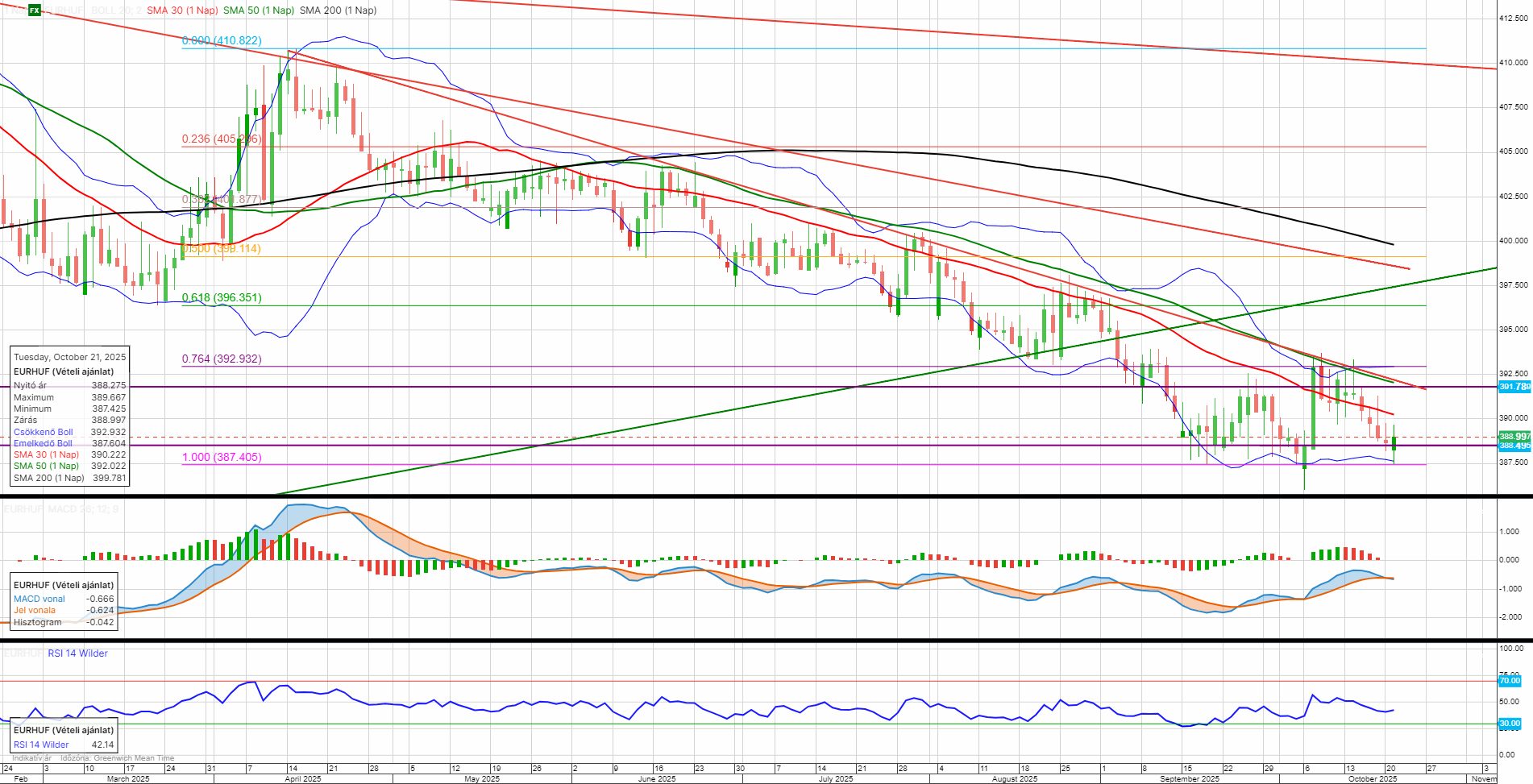Select the 0.618 (396.351) Fibonacci level label

pos(221,298)
